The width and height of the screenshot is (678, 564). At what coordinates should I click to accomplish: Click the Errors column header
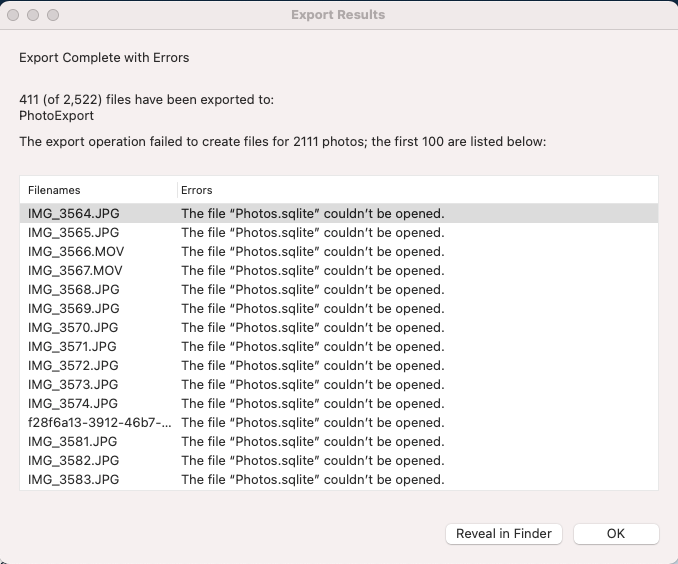click(x=418, y=190)
